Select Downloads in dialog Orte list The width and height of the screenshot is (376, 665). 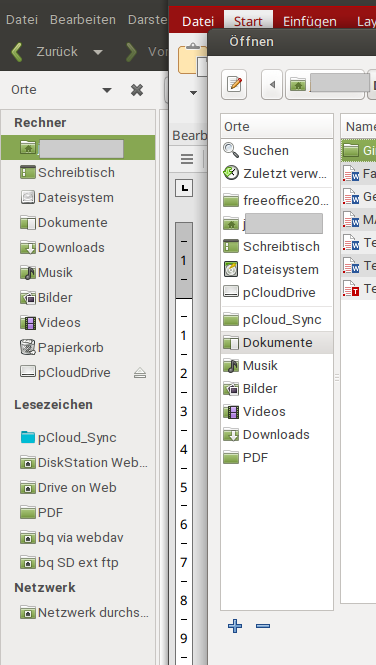277,435
